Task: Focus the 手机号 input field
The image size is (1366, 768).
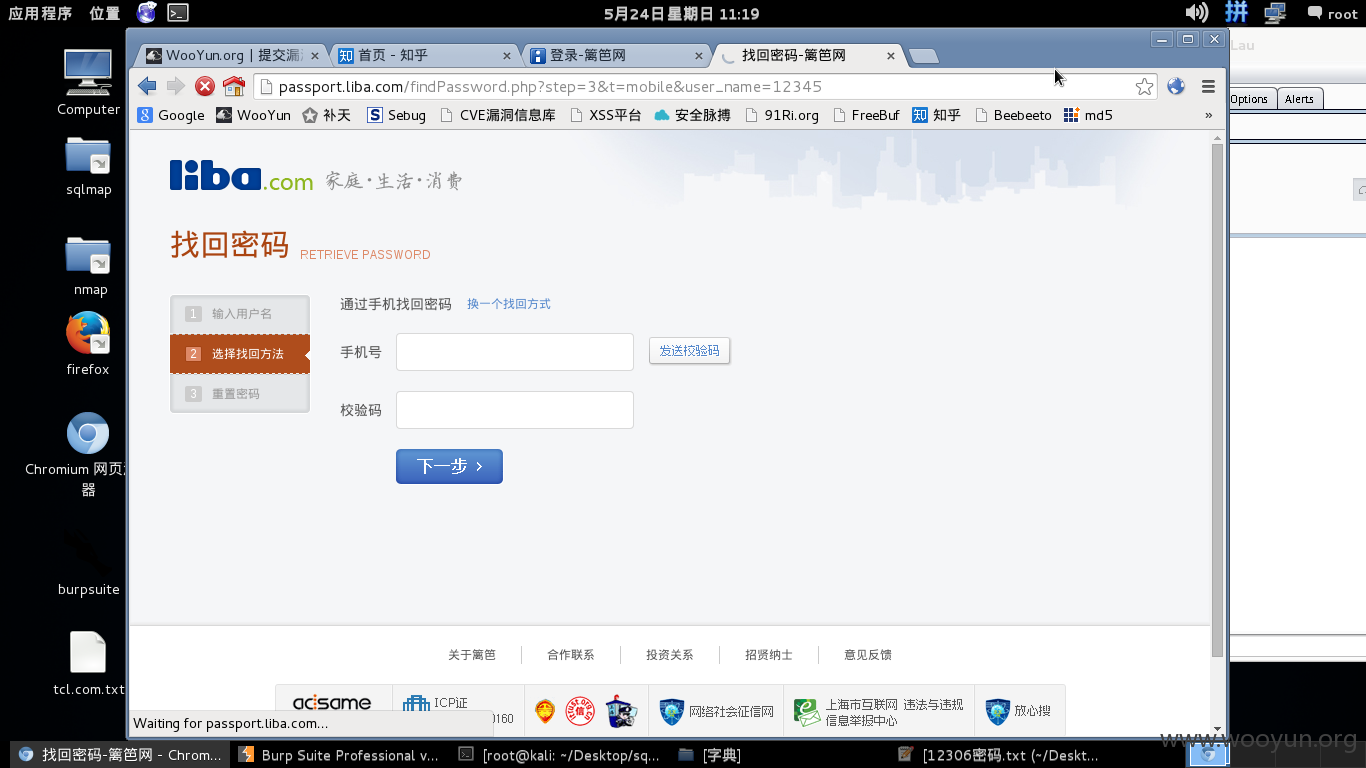Action: pyautogui.click(x=515, y=352)
